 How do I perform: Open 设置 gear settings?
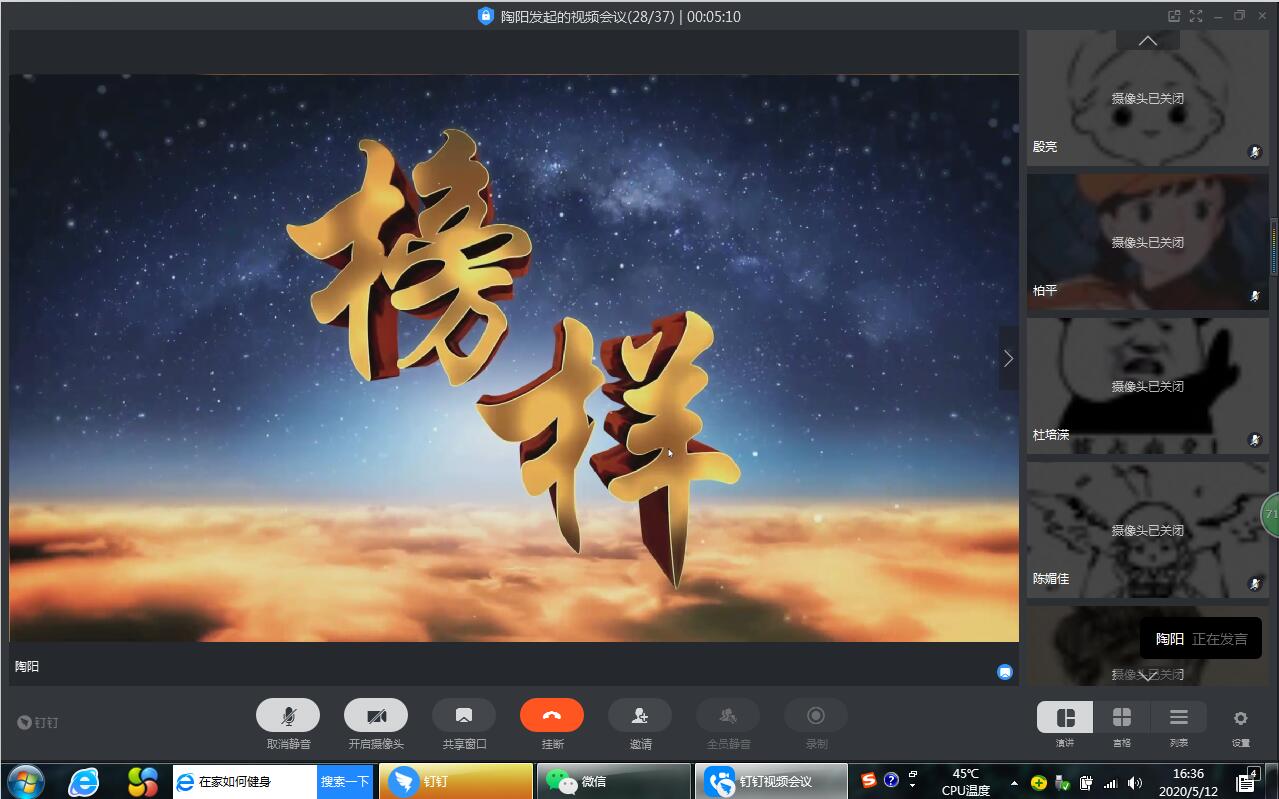(1240, 718)
